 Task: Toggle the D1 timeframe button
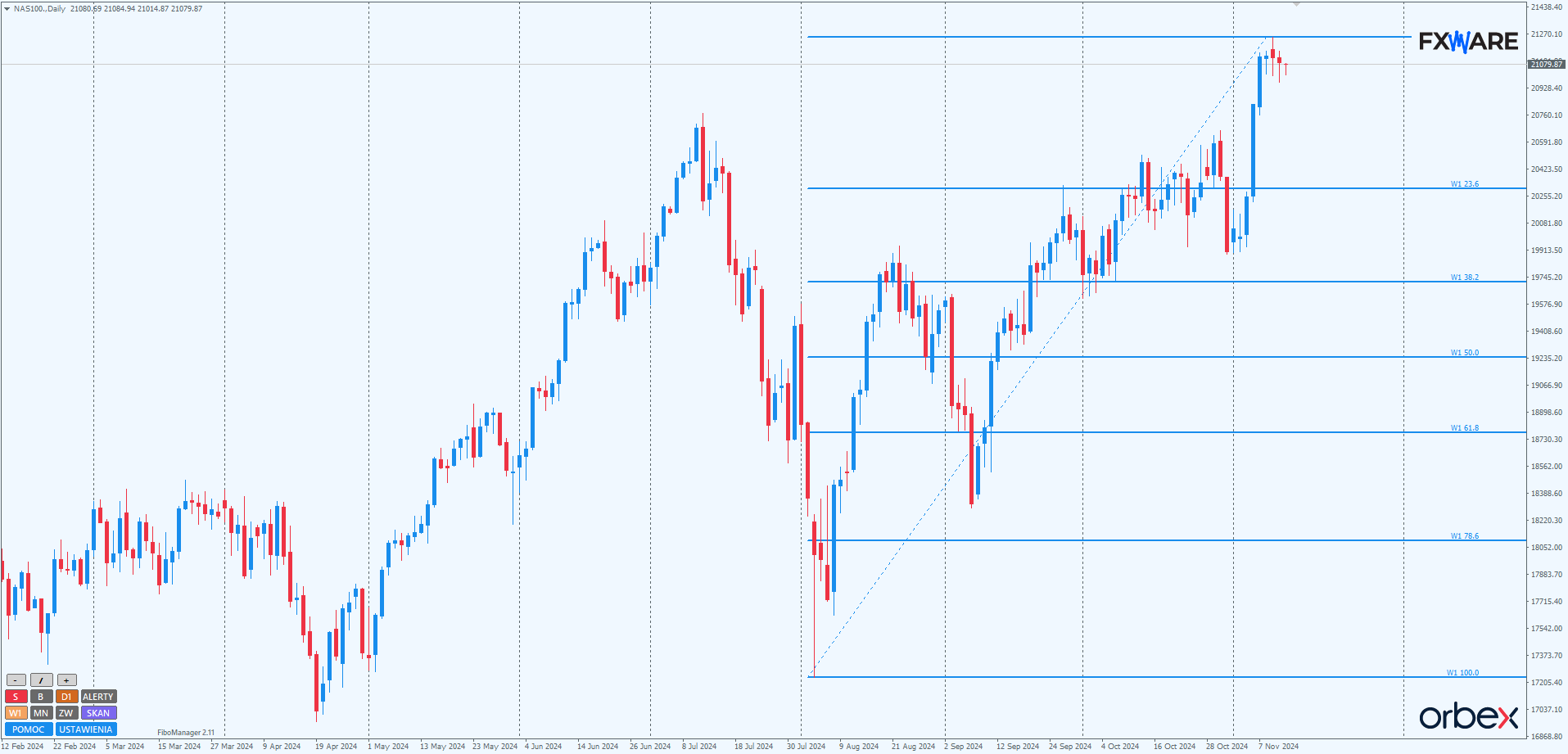(67, 697)
